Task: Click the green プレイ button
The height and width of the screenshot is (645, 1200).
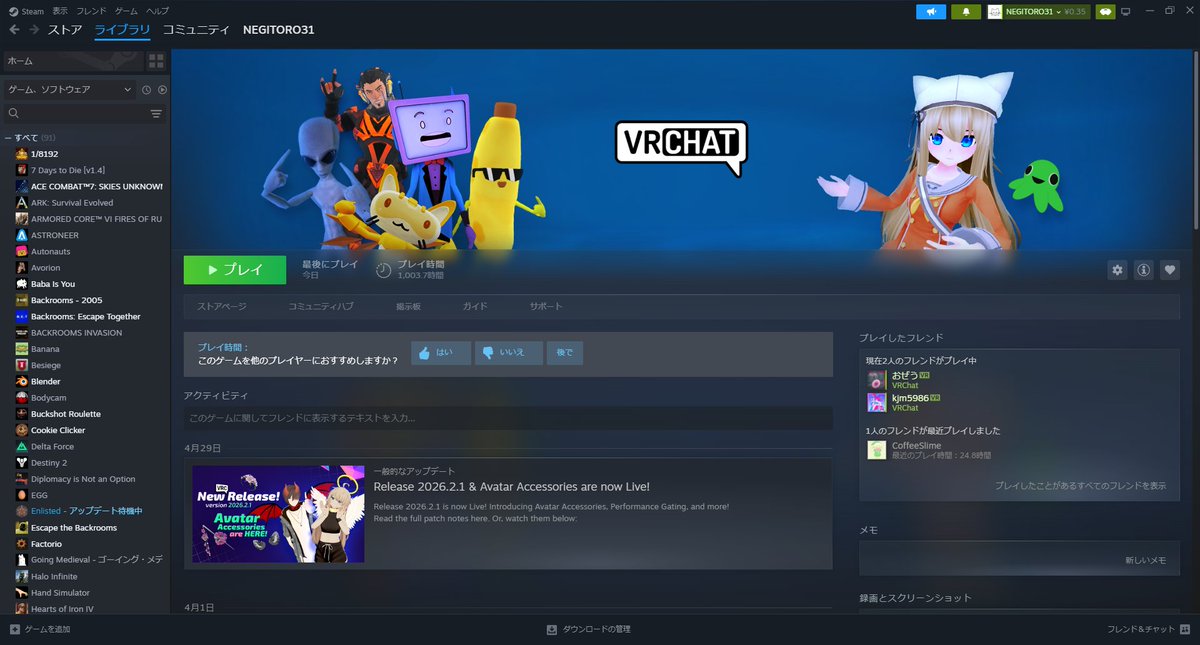Action: tap(235, 270)
